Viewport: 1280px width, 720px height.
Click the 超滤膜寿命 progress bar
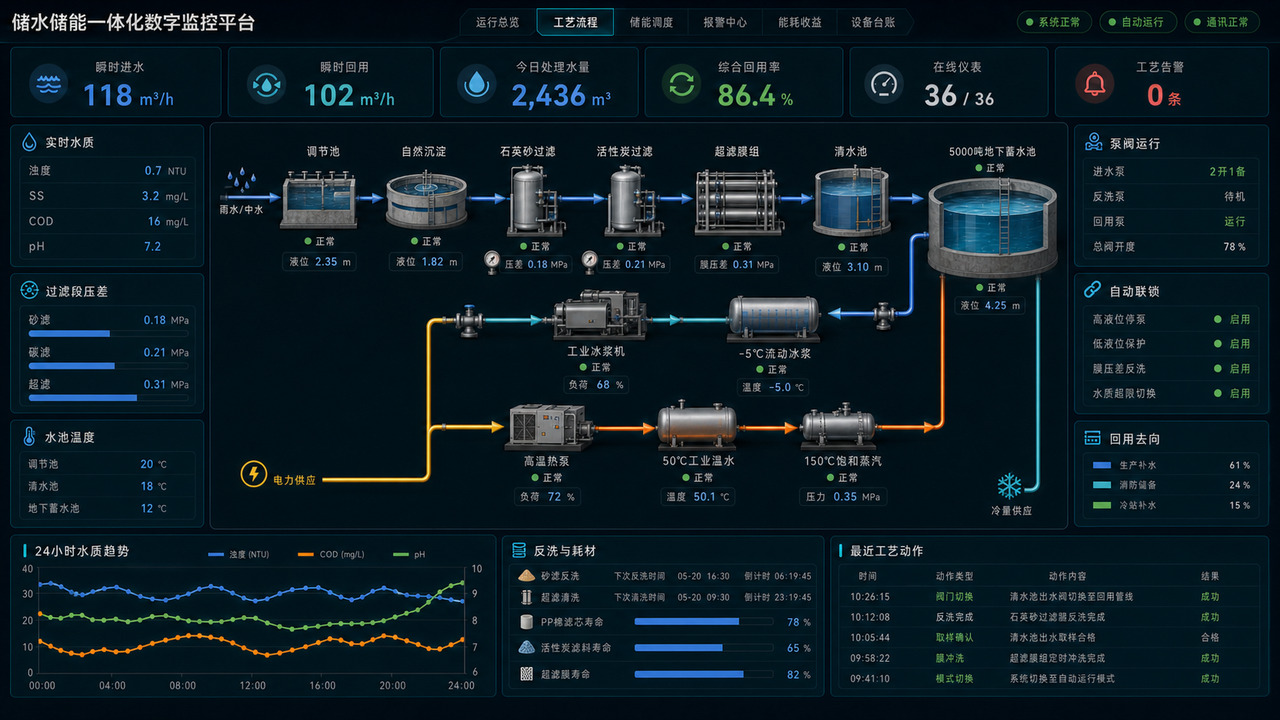click(703, 674)
